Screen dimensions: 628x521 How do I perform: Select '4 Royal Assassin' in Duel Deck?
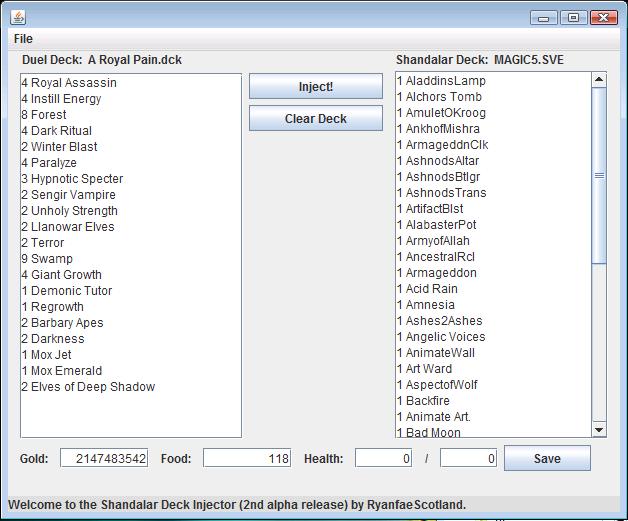(131, 82)
